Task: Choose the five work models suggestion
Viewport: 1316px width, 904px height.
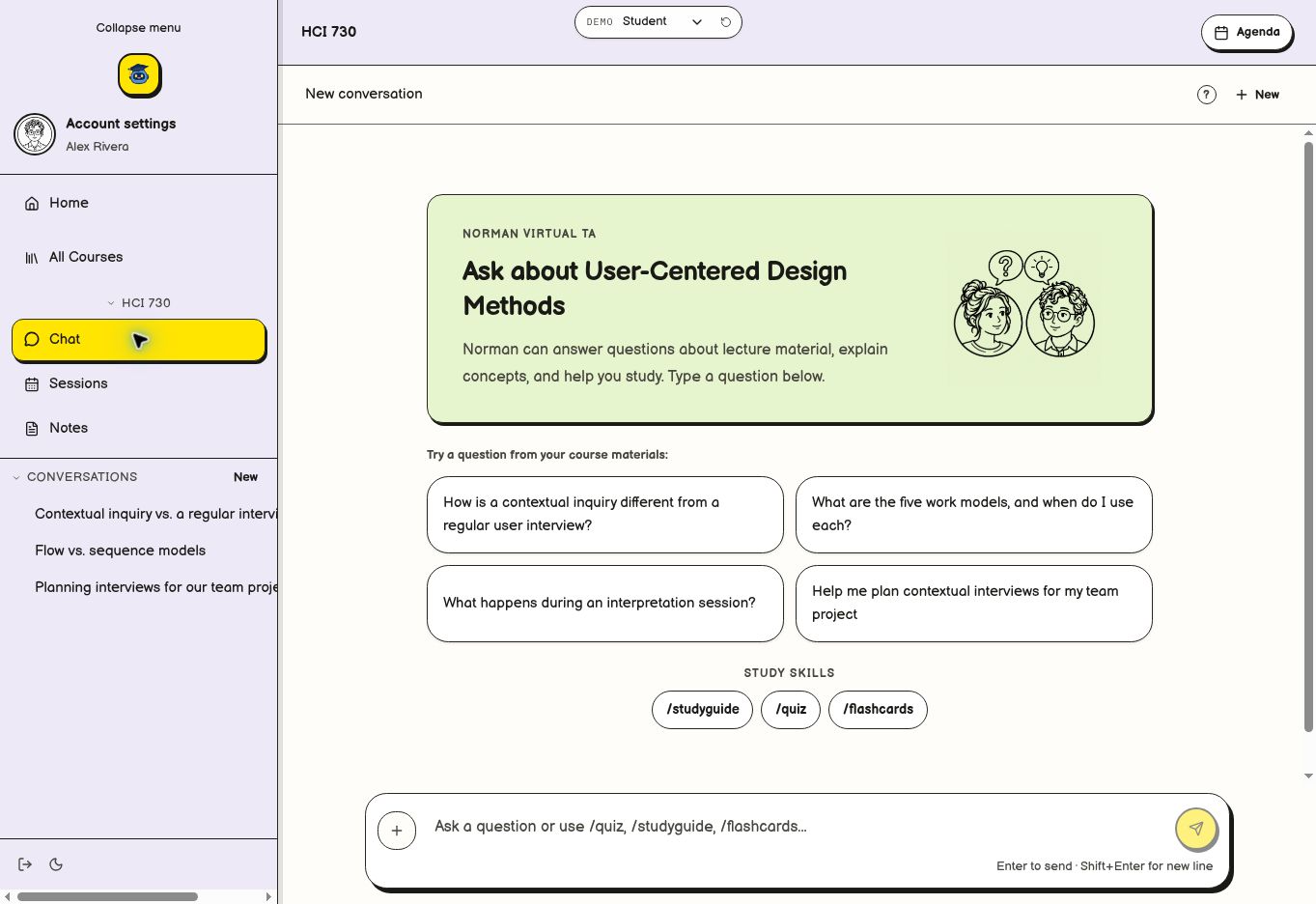Action: [974, 515]
